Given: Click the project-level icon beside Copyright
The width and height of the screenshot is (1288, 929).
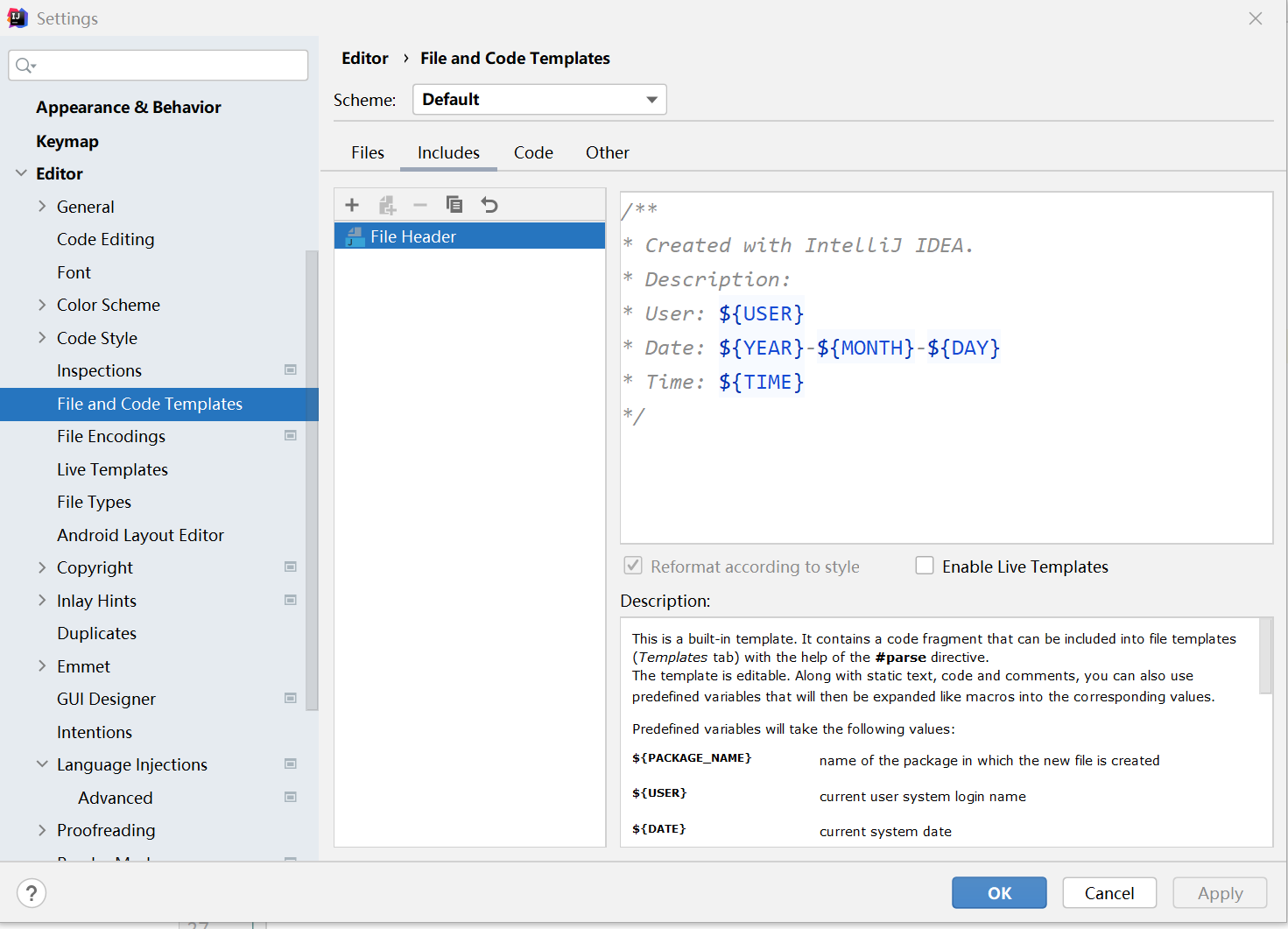Looking at the screenshot, I should tap(291, 567).
